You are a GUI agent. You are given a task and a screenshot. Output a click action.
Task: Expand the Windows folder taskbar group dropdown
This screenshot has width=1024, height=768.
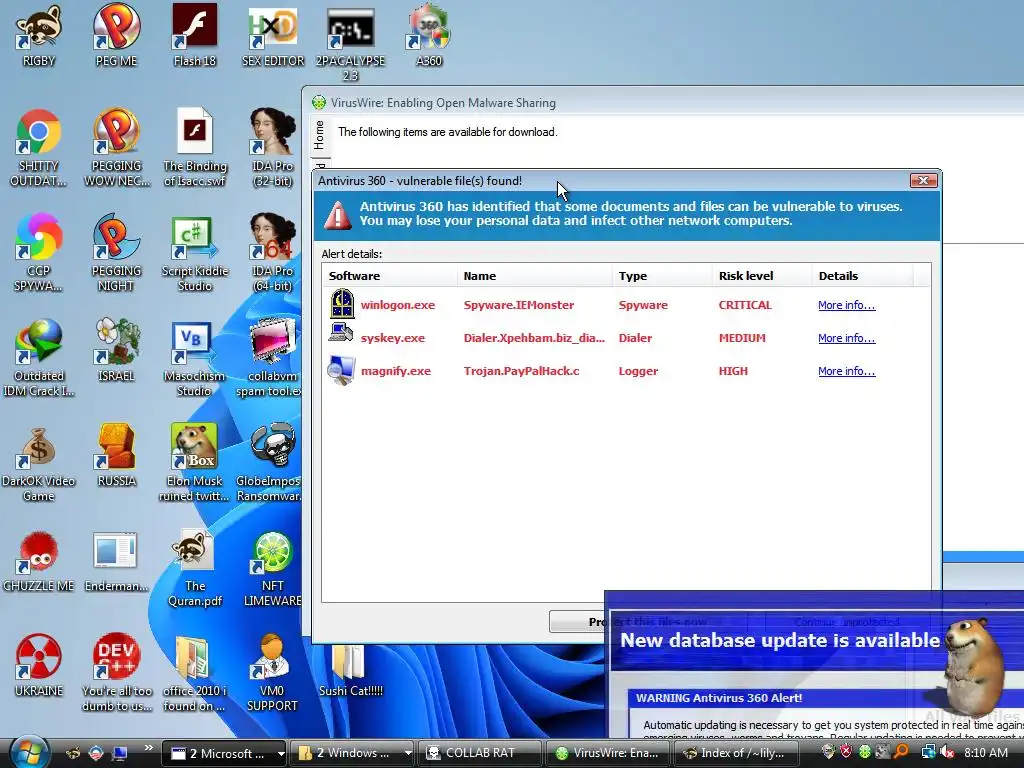click(x=408, y=754)
